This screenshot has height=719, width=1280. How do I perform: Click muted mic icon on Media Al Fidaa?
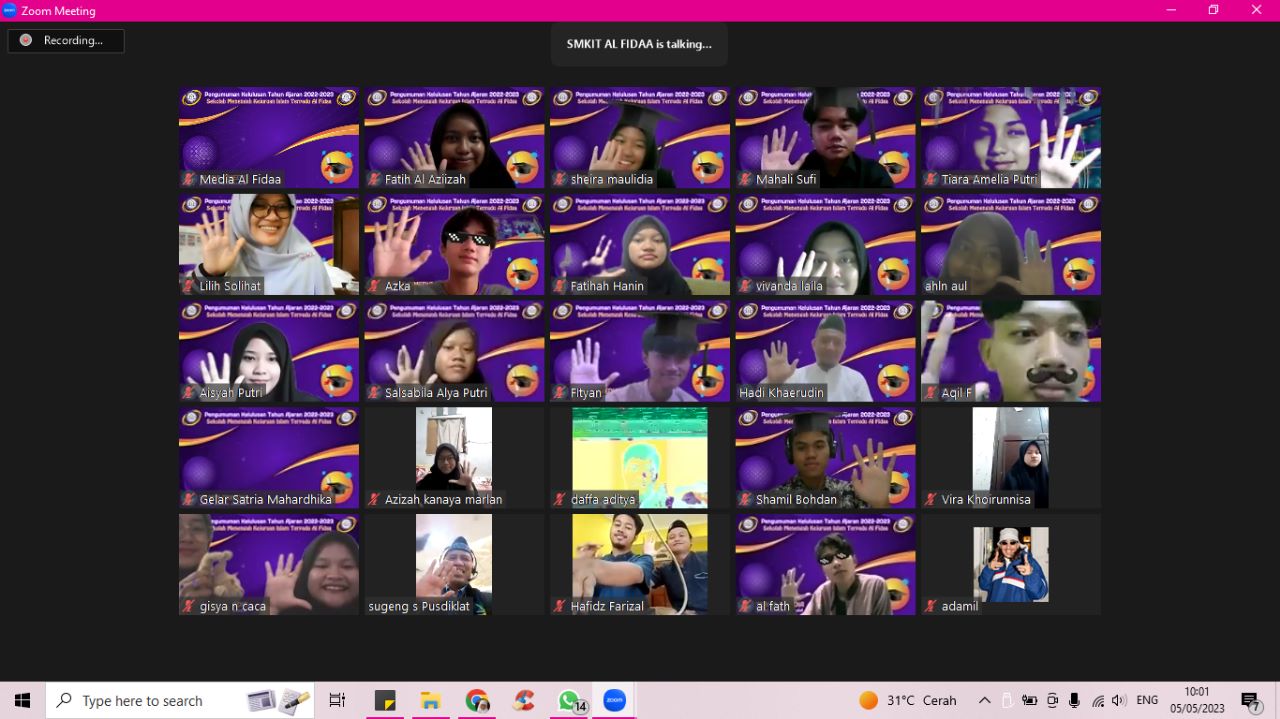(189, 180)
